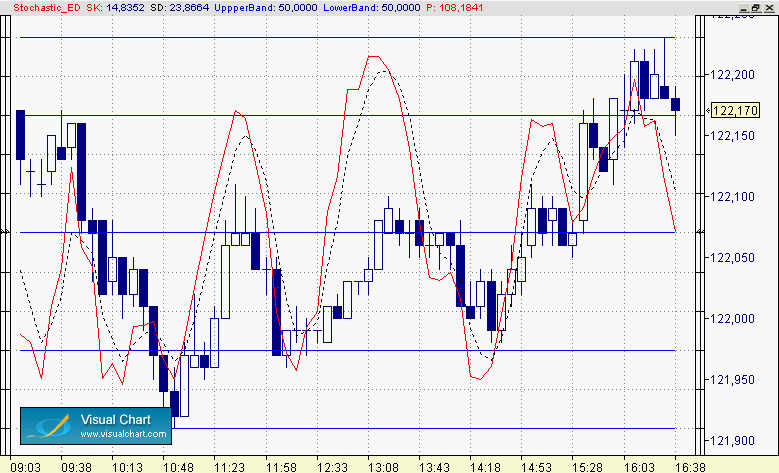The width and height of the screenshot is (779, 473).
Task: Close the chart window
Action: pyautogui.click(x=768, y=8)
